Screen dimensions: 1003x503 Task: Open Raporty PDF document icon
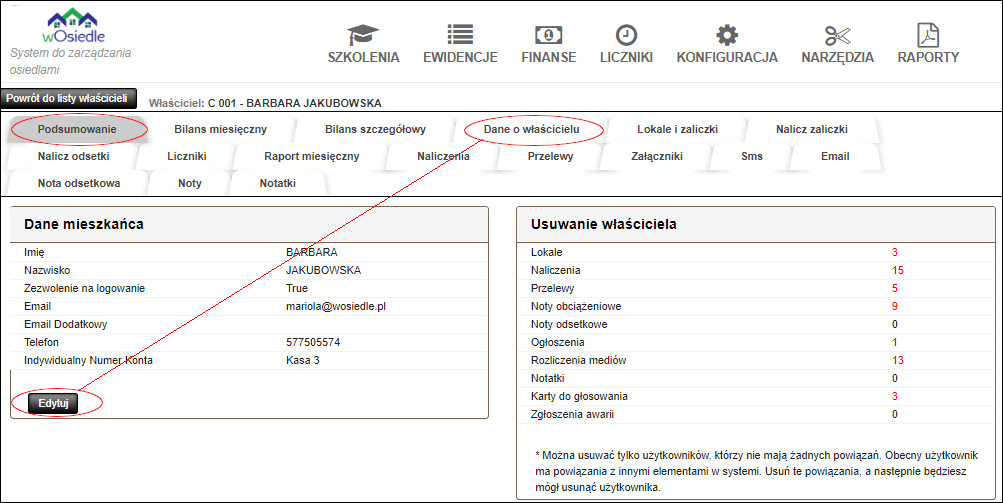coord(928,35)
